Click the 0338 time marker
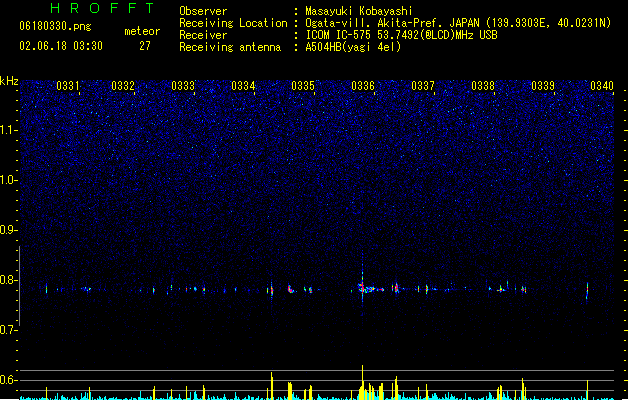Image resolution: width=629 pixels, height=400 pixels. [483, 86]
